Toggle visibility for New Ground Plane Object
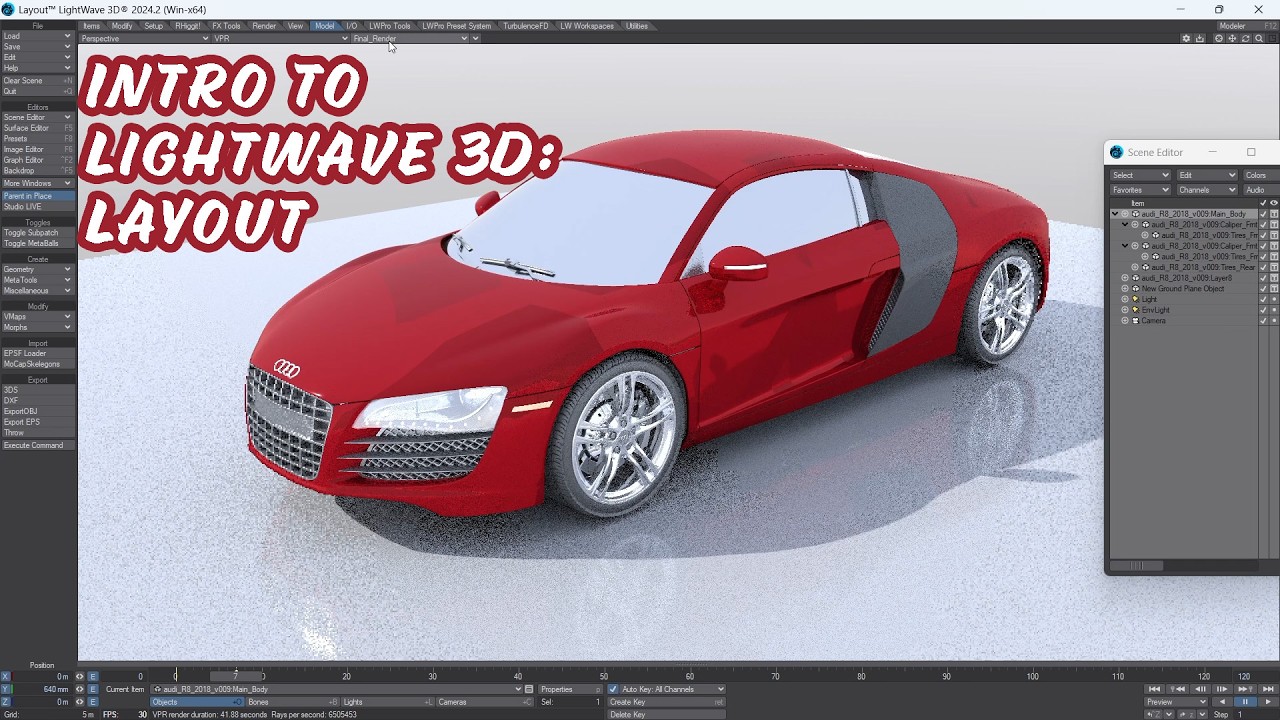The width and height of the screenshot is (1280, 720). [x=1274, y=289]
